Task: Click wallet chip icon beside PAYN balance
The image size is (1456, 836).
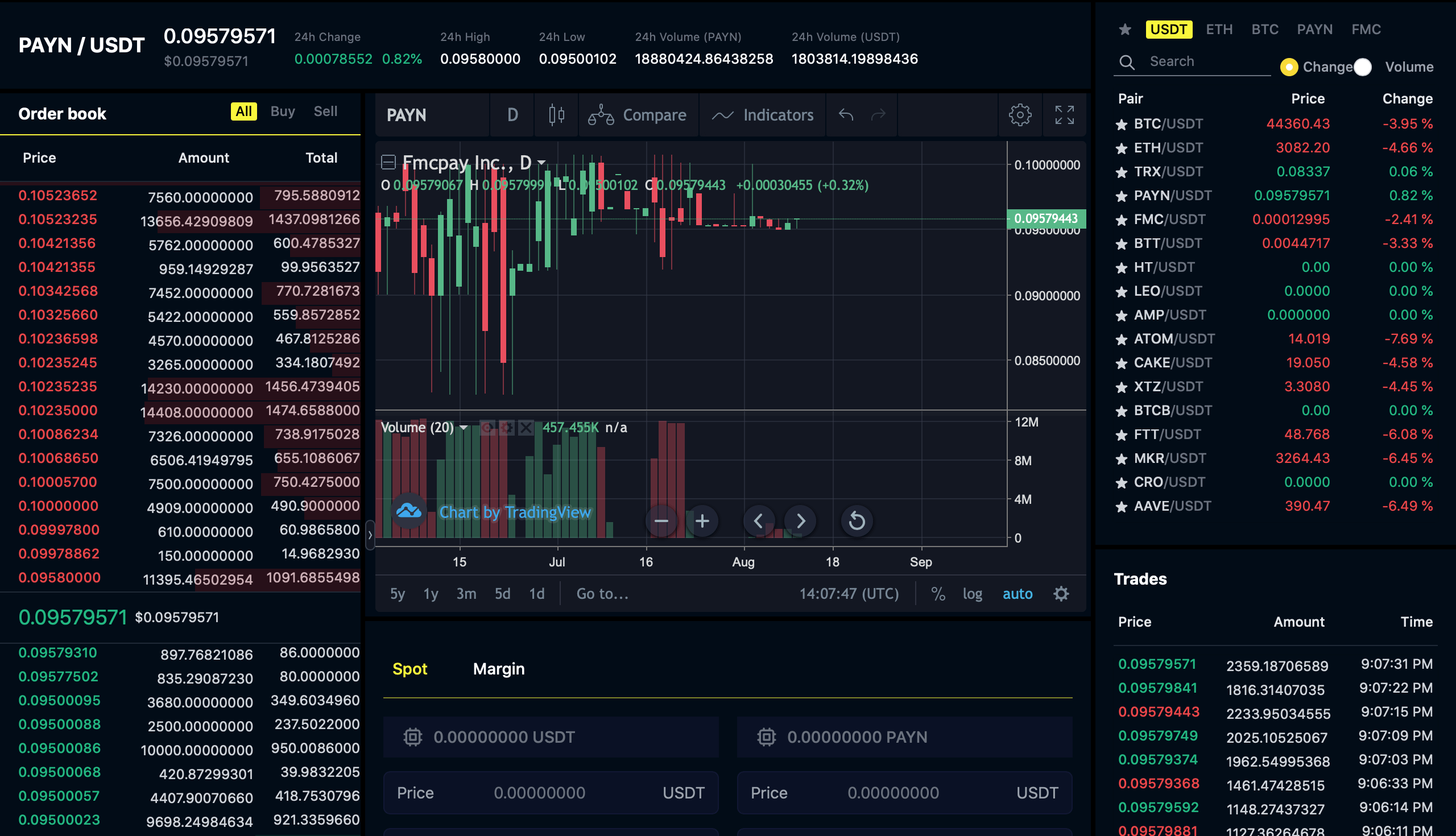Action: pyautogui.click(x=766, y=736)
